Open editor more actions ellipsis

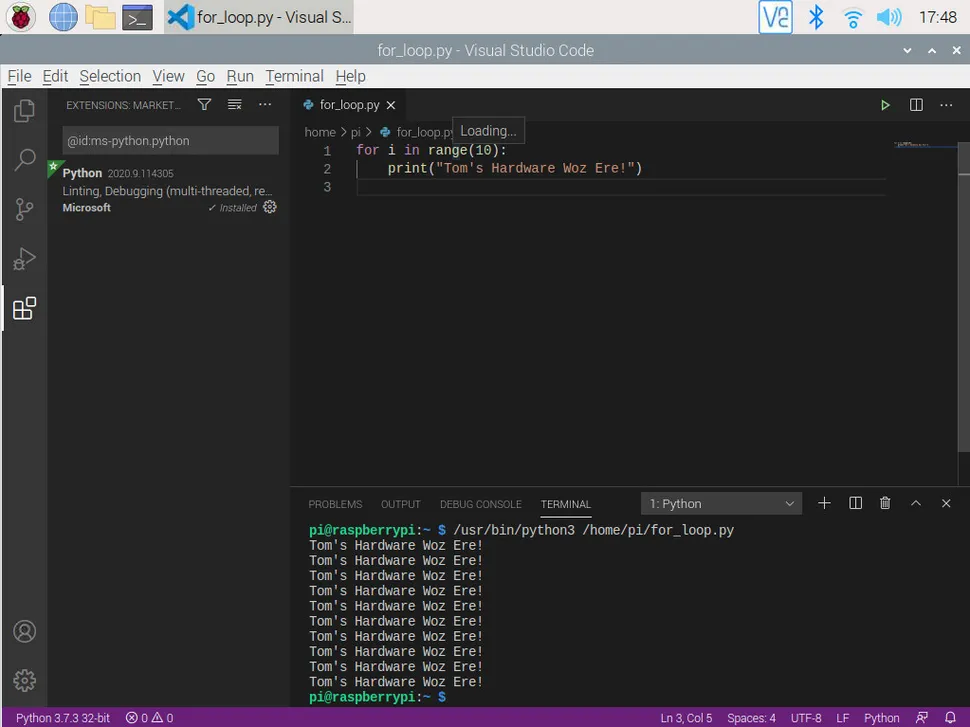(946, 105)
